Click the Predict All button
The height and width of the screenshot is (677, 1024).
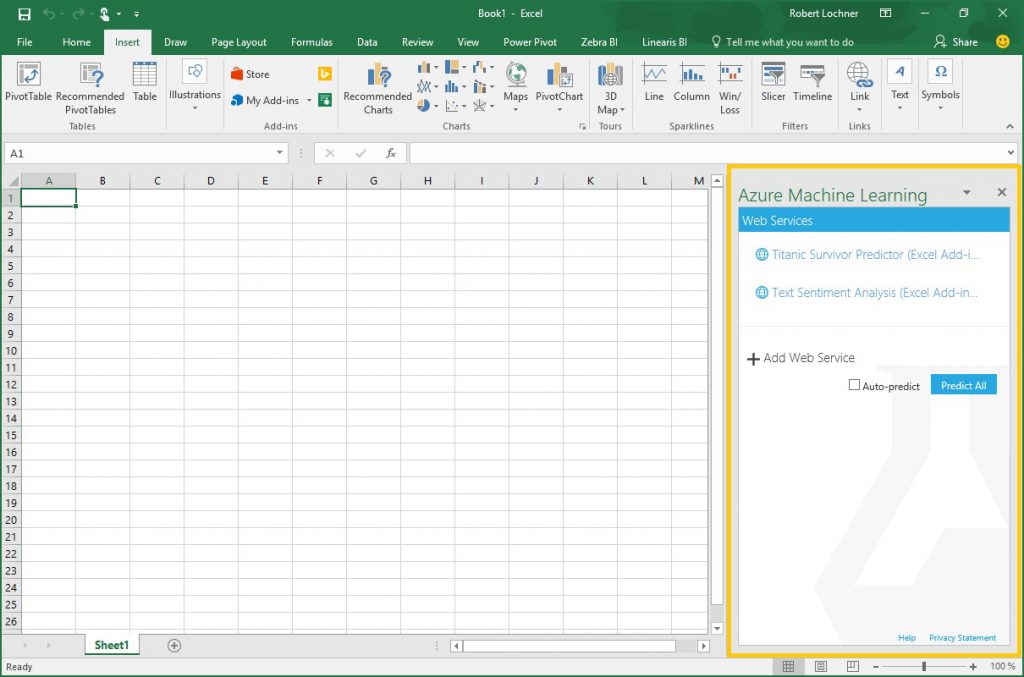963,385
